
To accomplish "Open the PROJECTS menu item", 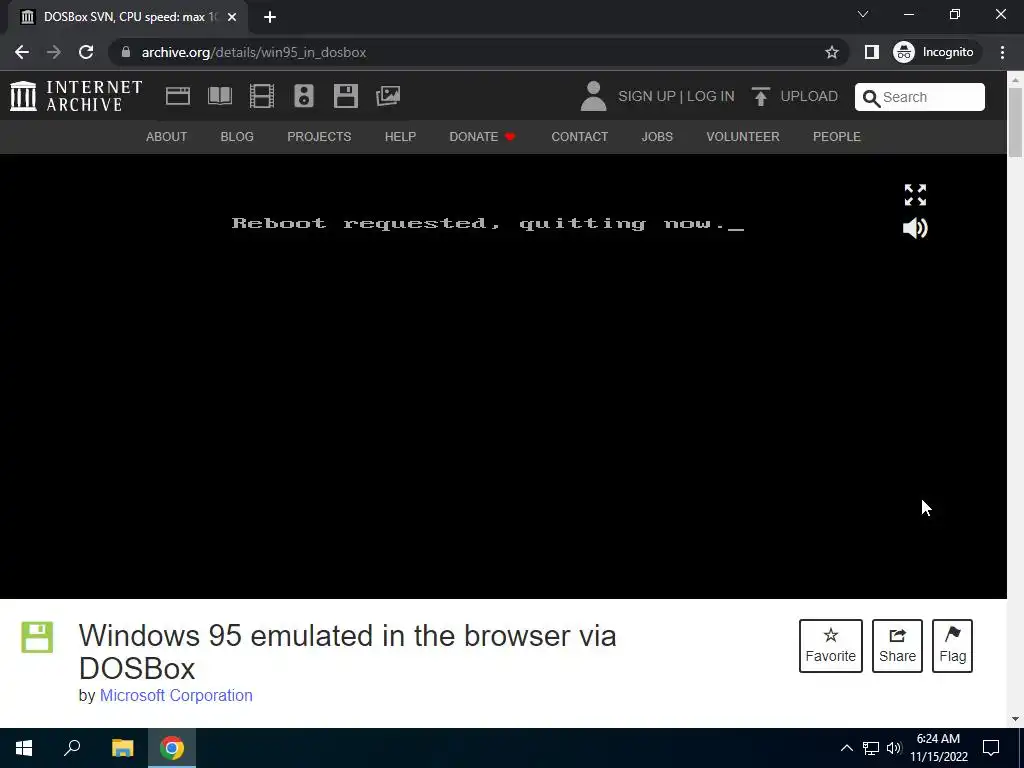I will point(319,136).
